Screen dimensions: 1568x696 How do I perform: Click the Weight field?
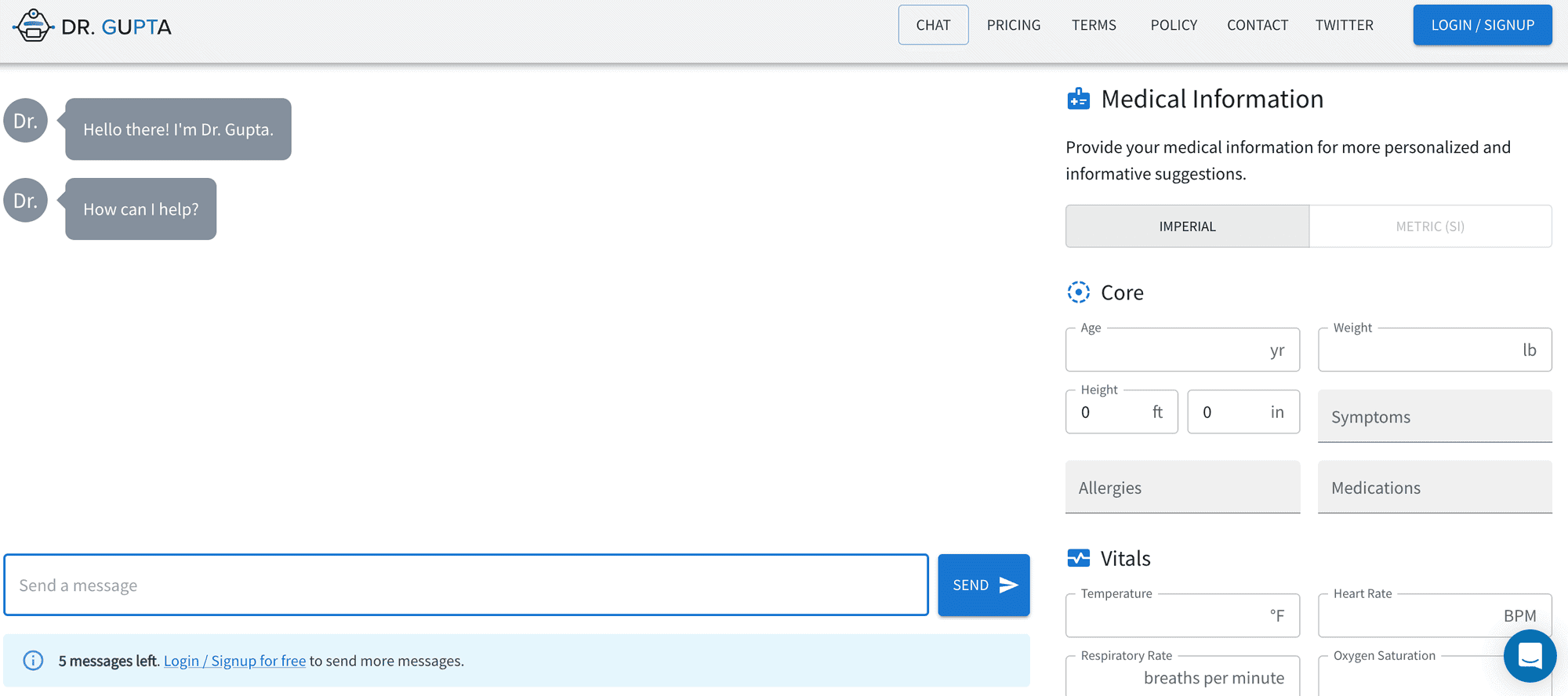1435,350
